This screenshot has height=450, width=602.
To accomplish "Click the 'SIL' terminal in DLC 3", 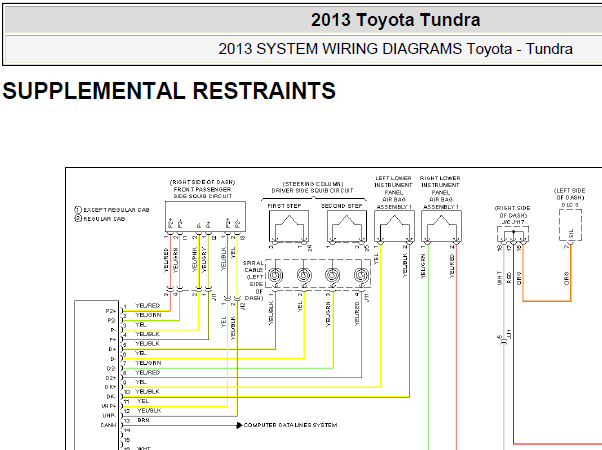I will (x=571, y=233).
